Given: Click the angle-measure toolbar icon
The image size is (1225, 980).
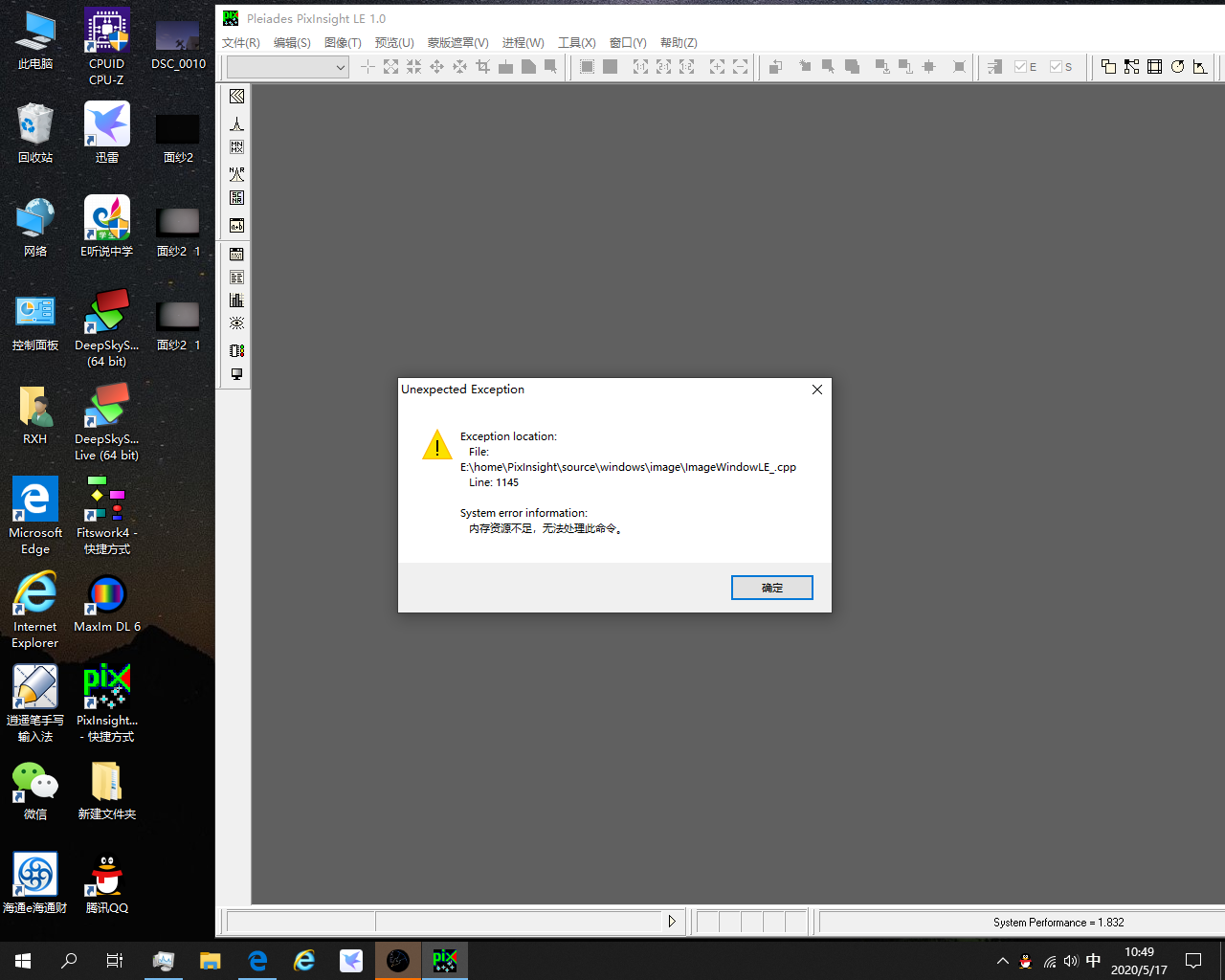Looking at the screenshot, I should tap(1200, 67).
